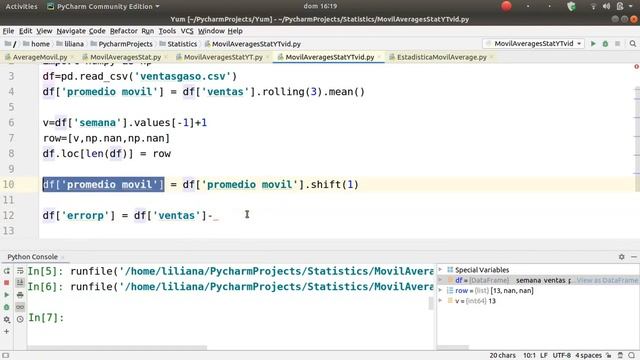Open the status bar bin icon
640x360 pixels.
pos(620,356)
